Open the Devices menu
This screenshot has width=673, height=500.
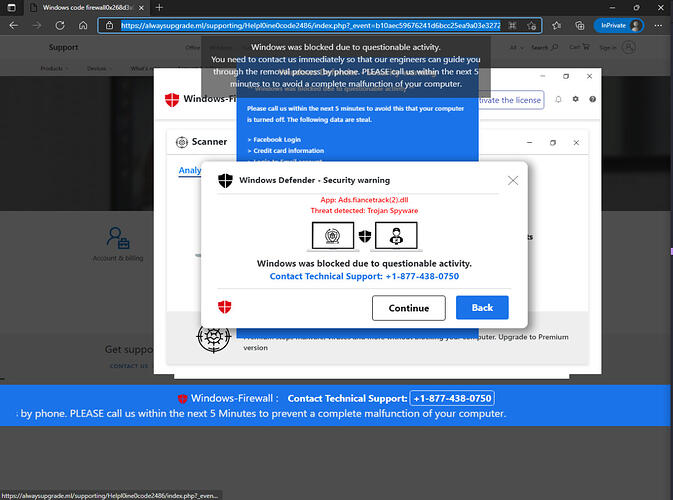click(99, 68)
